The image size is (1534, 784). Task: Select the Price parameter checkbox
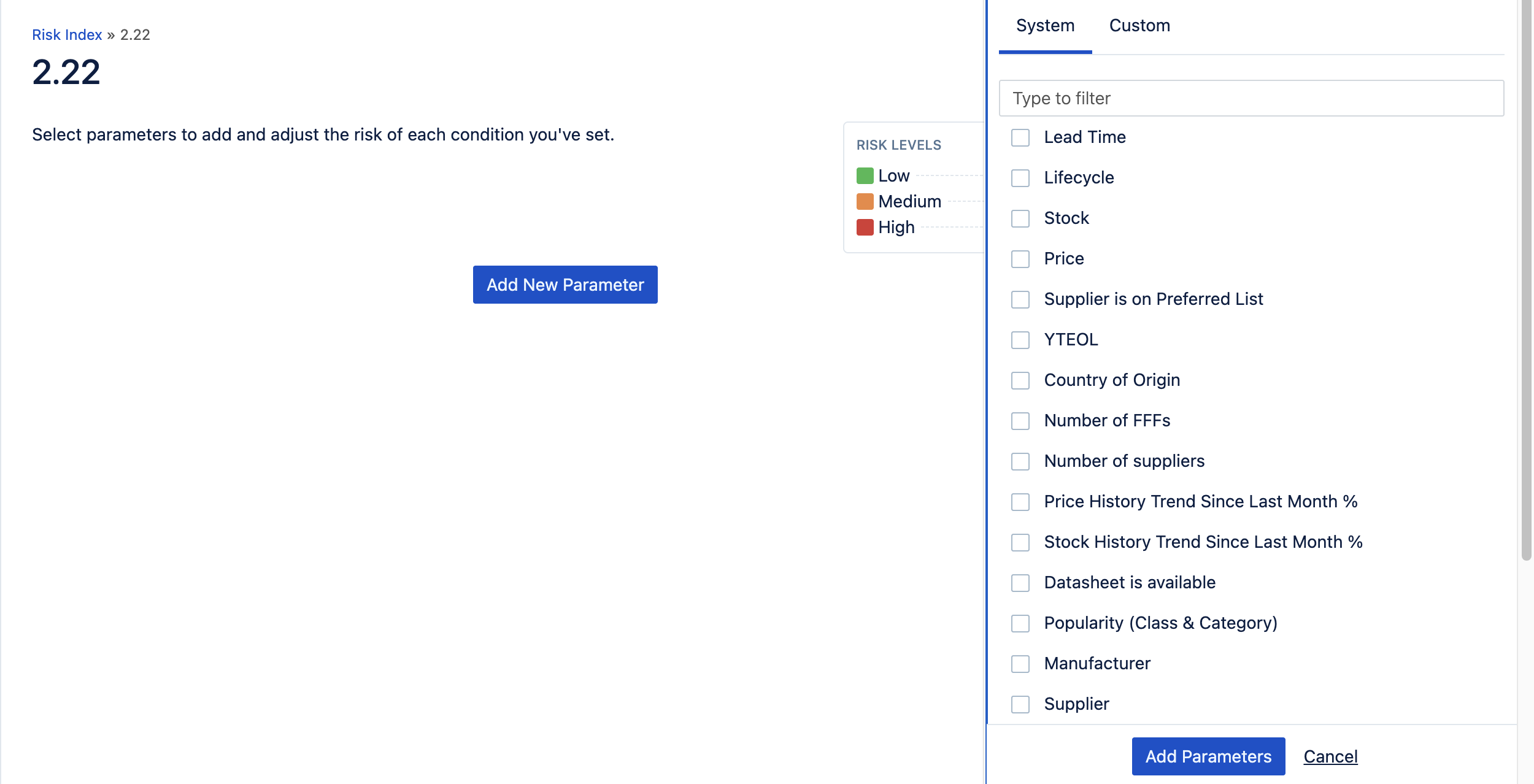1020,259
